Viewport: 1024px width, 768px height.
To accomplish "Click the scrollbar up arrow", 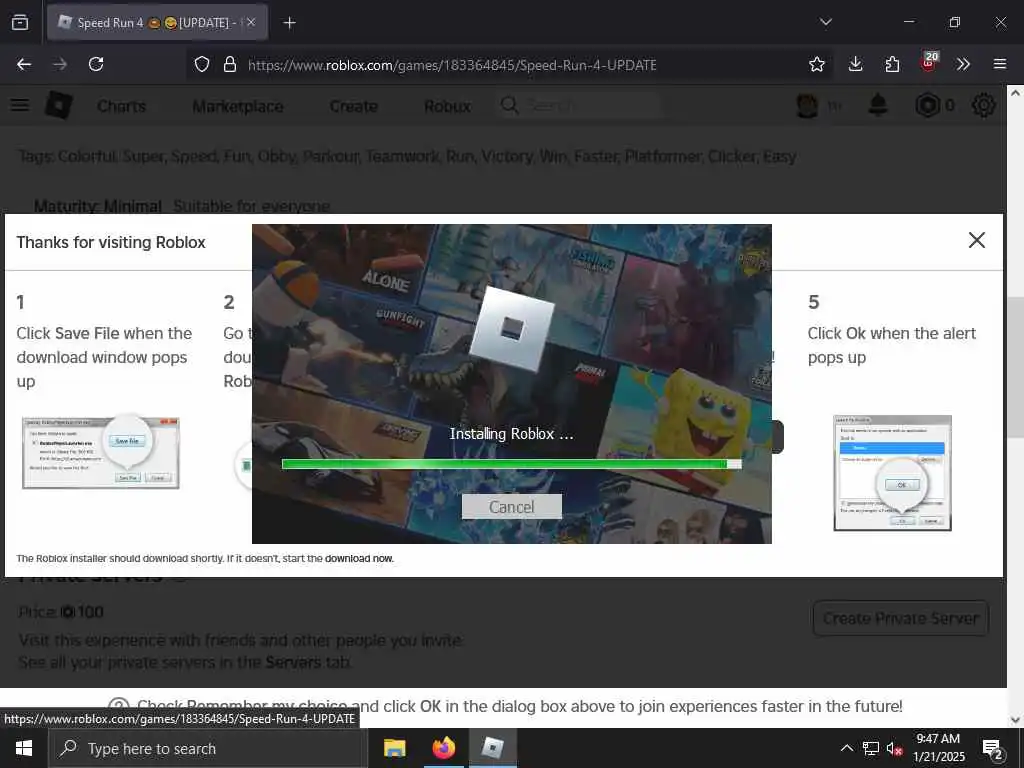I will 1015,93.
